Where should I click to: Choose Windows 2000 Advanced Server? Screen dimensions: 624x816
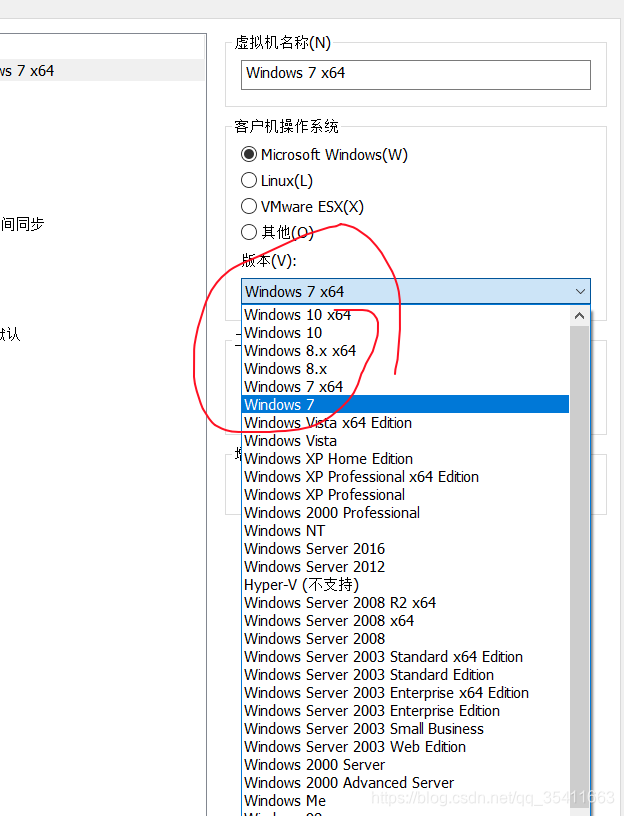point(406,783)
